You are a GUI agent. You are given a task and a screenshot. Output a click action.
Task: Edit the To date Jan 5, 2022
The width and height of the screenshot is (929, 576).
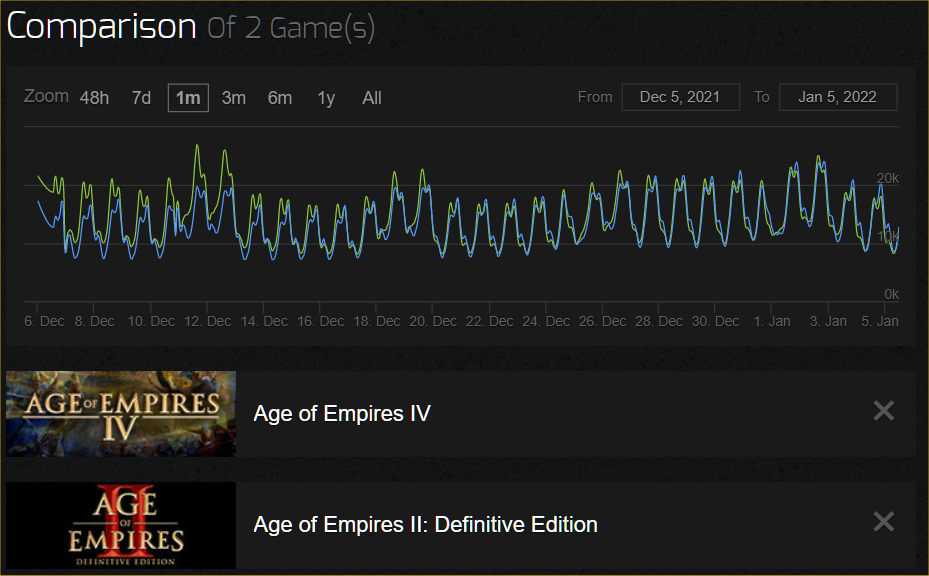pyautogui.click(x=838, y=97)
